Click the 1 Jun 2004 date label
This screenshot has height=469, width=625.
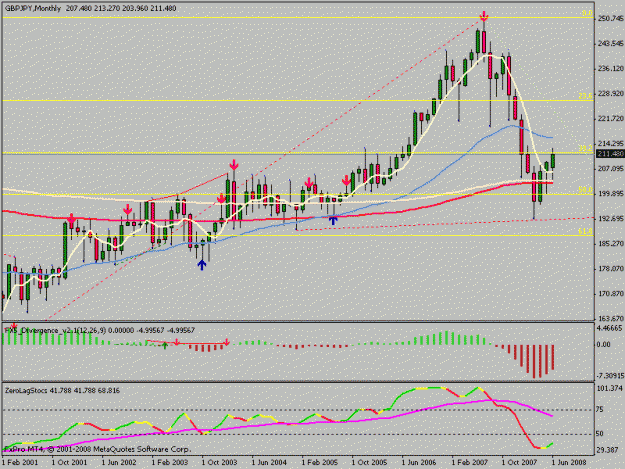click(x=269, y=462)
